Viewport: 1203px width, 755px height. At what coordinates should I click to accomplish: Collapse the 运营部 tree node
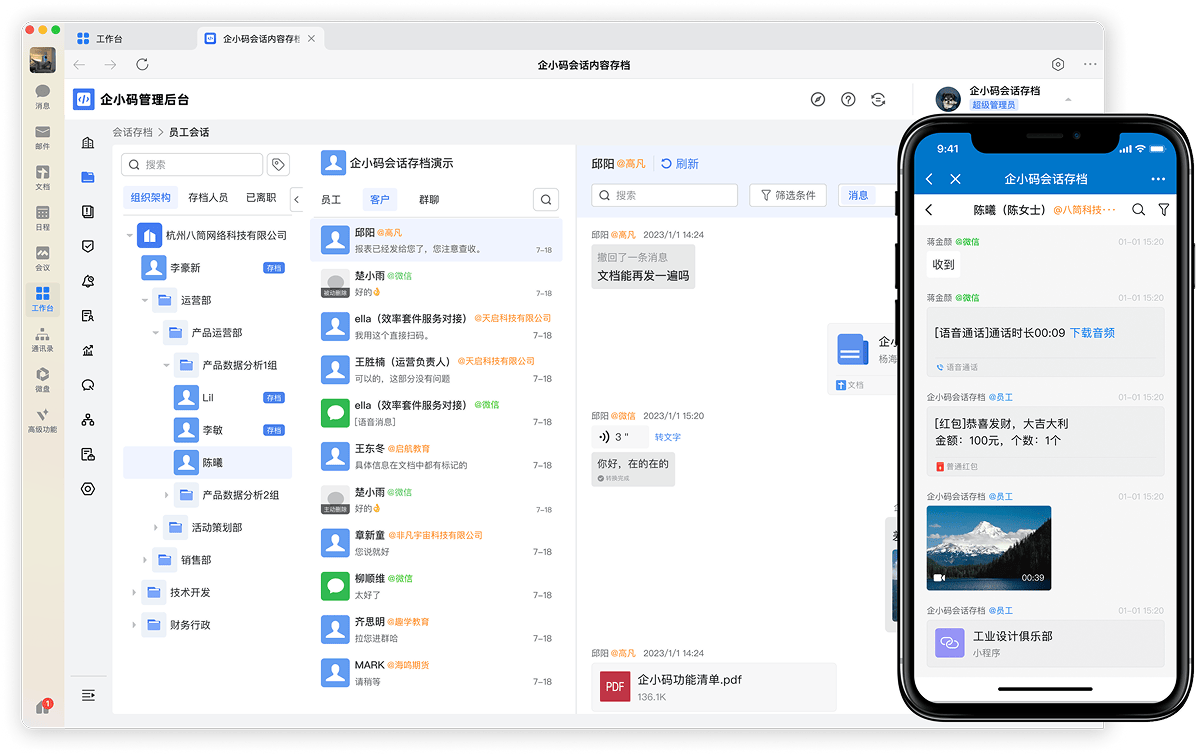coord(144,299)
